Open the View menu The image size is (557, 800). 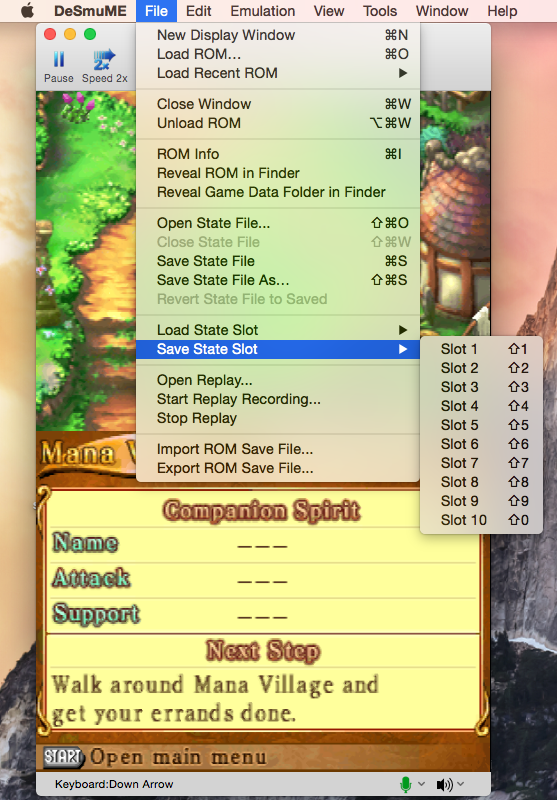(x=329, y=11)
